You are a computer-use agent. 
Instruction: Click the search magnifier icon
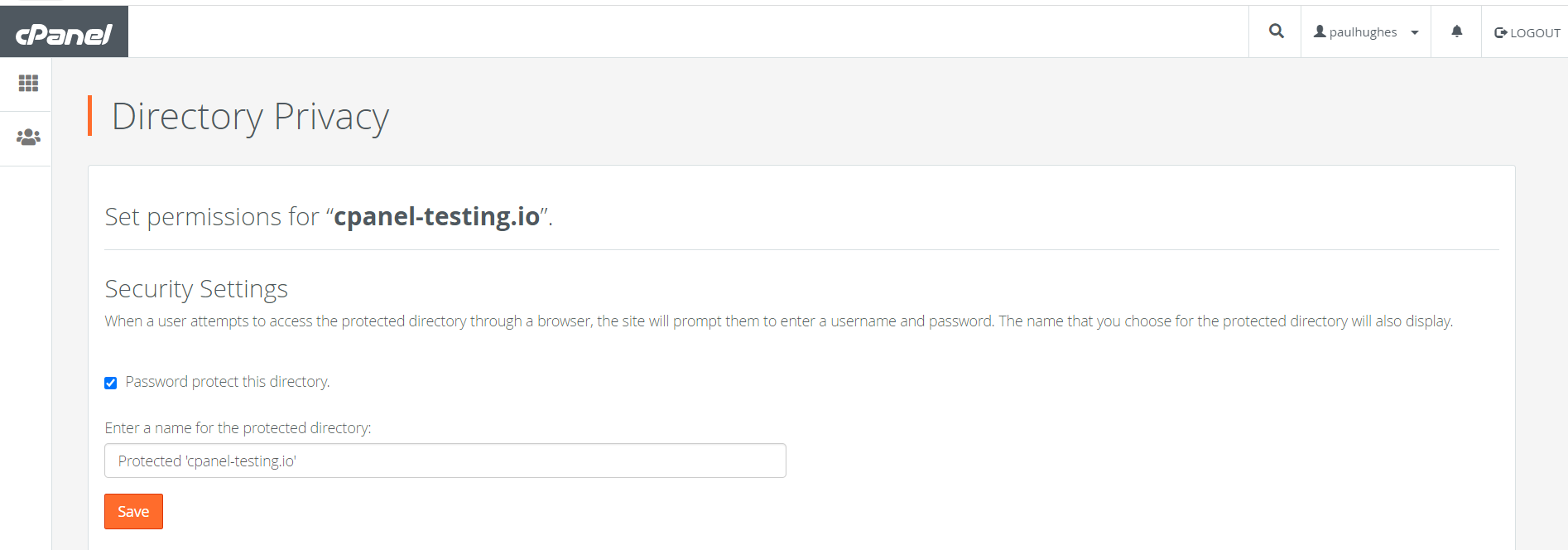point(1276,31)
